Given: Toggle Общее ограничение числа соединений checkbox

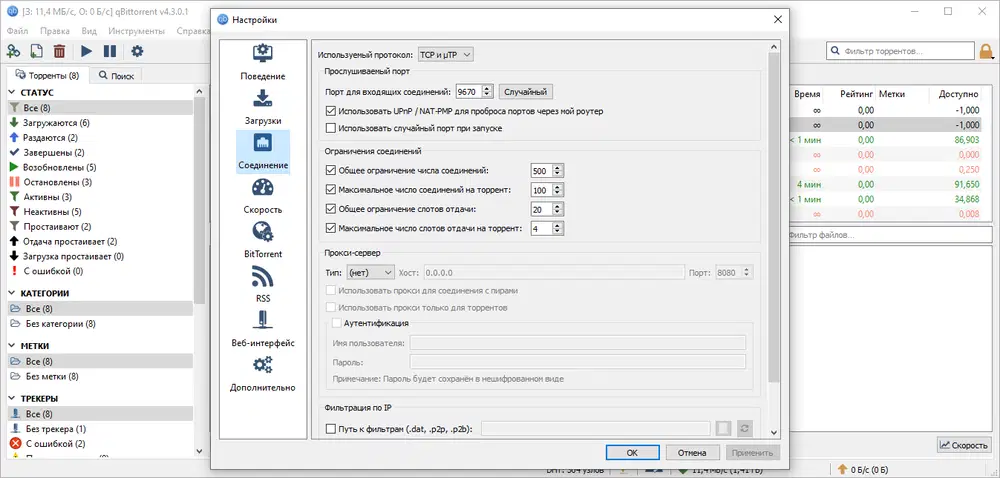Looking at the screenshot, I should pos(330,170).
